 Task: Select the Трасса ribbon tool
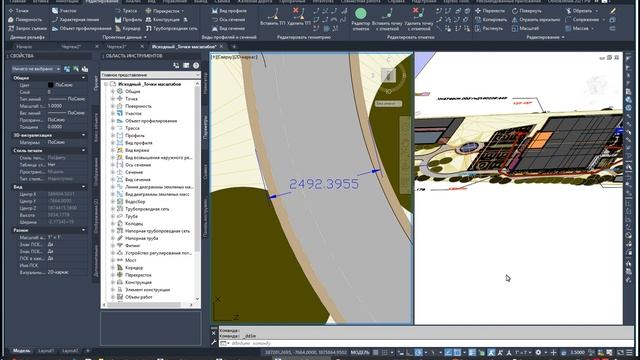pyautogui.click(x=126, y=11)
